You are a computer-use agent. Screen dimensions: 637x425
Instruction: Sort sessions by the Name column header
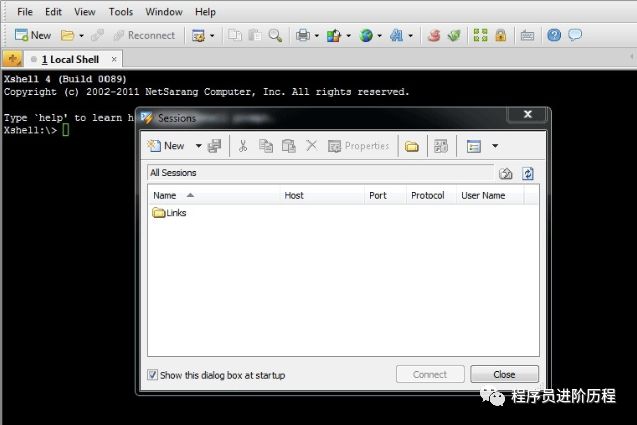coord(214,195)
